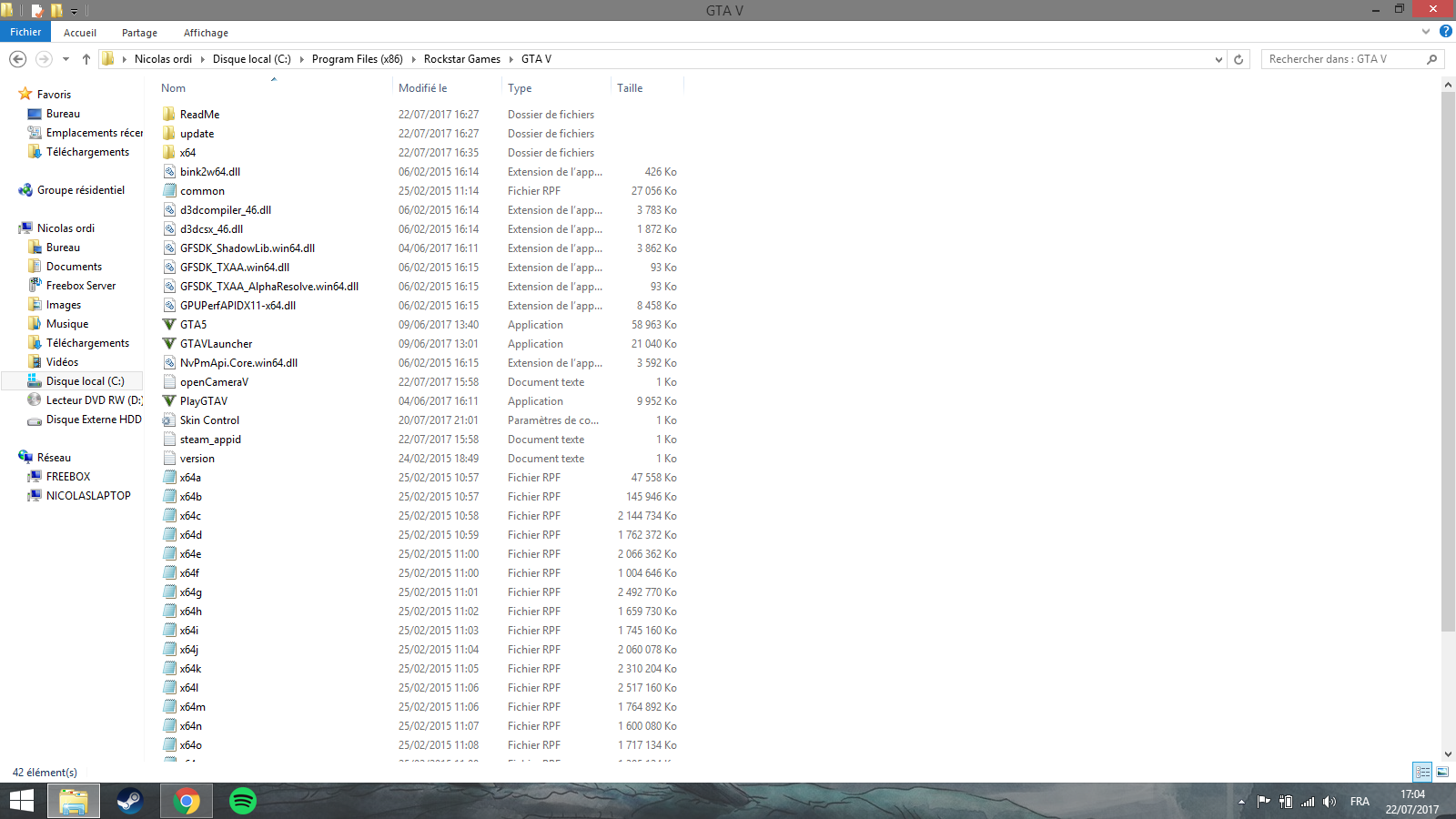Click the Forward navigation arrow
This screenshot has width=1456, height=819.
[44, 59]
